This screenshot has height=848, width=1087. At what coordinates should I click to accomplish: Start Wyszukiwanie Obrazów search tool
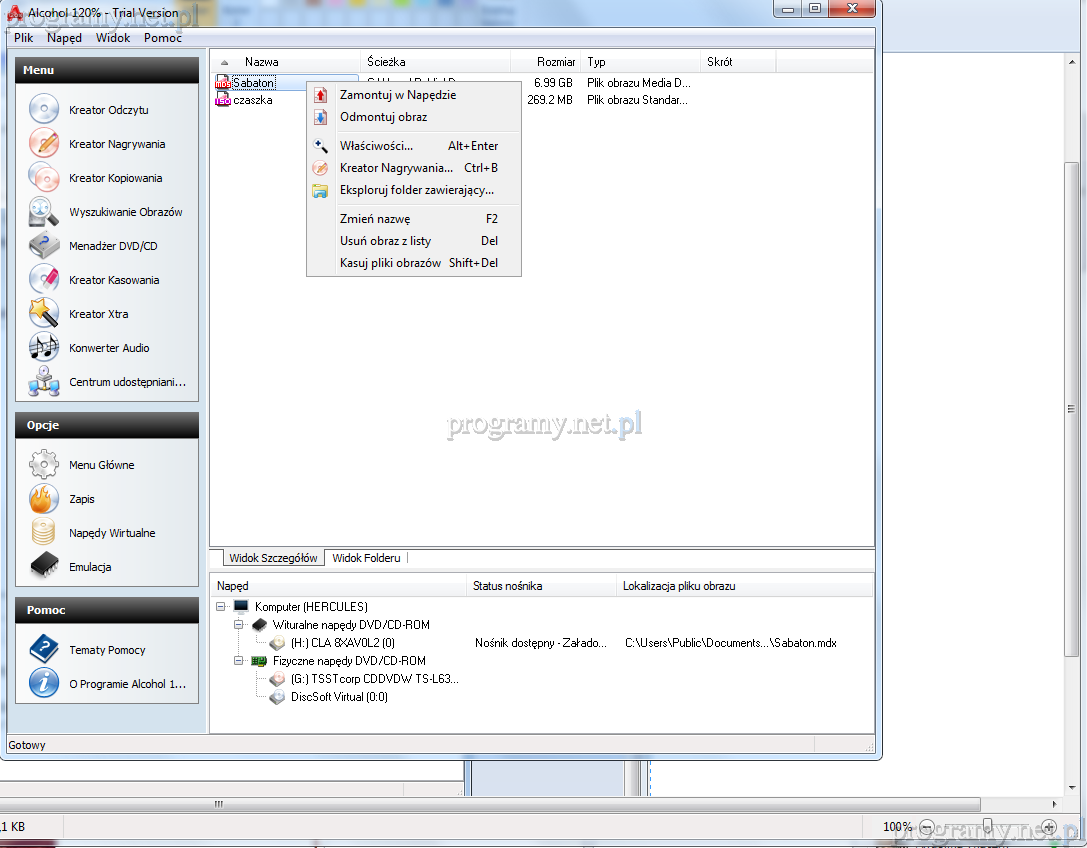[x=44, y=212]
